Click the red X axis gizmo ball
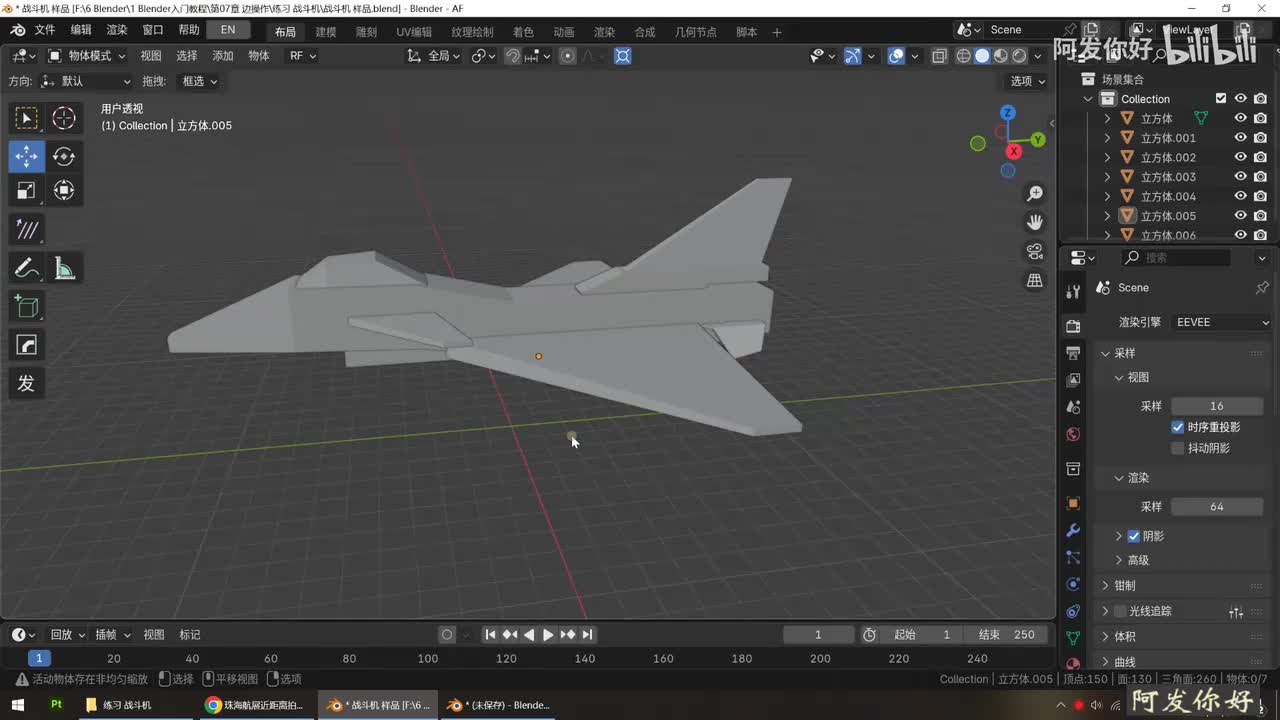 [x=1014, y=151]
